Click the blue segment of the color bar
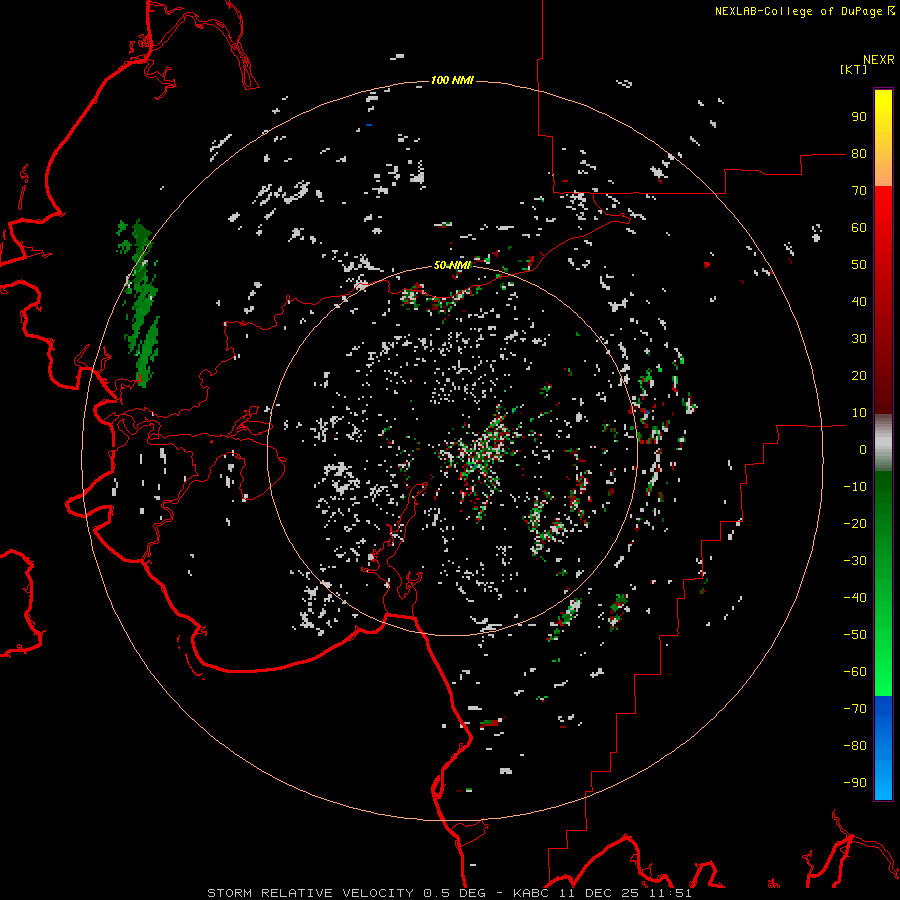The height and width of the screenshot is (900, 900). pos(883,748)
